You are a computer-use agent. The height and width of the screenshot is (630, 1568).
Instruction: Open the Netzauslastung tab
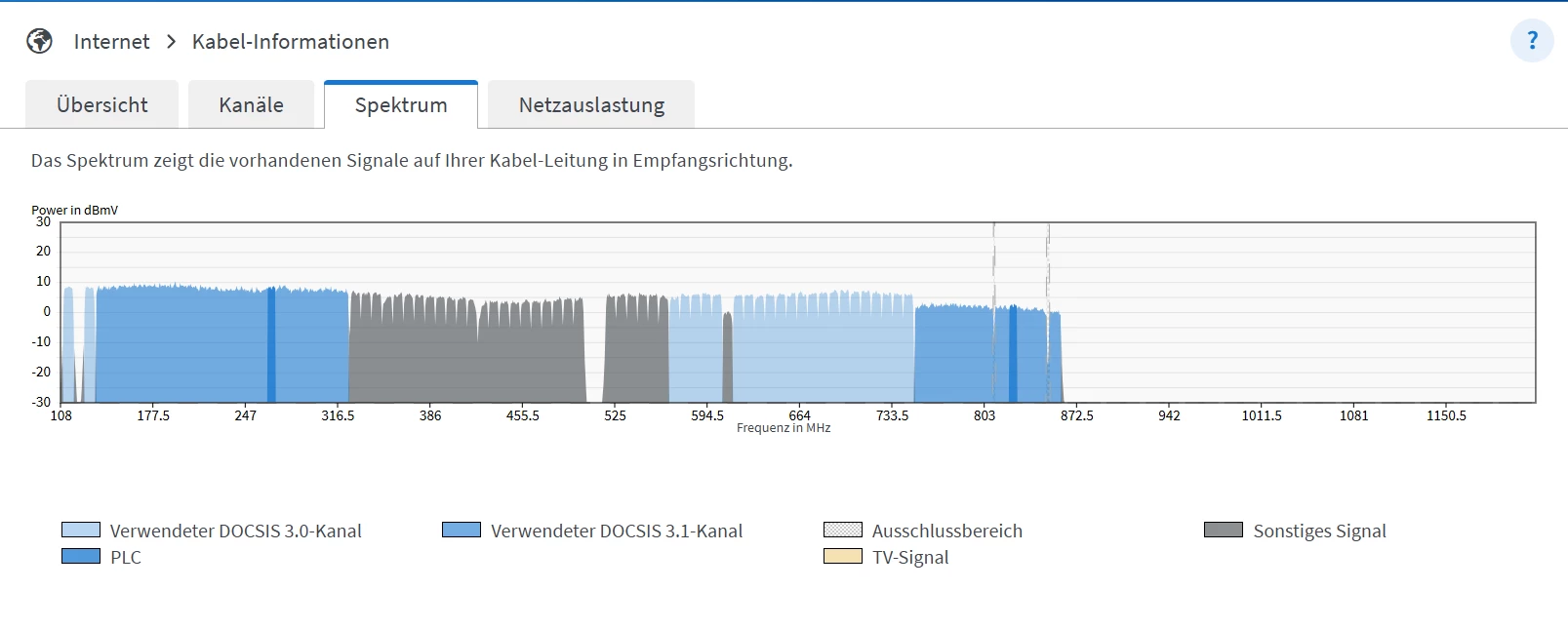coord(591,104)
